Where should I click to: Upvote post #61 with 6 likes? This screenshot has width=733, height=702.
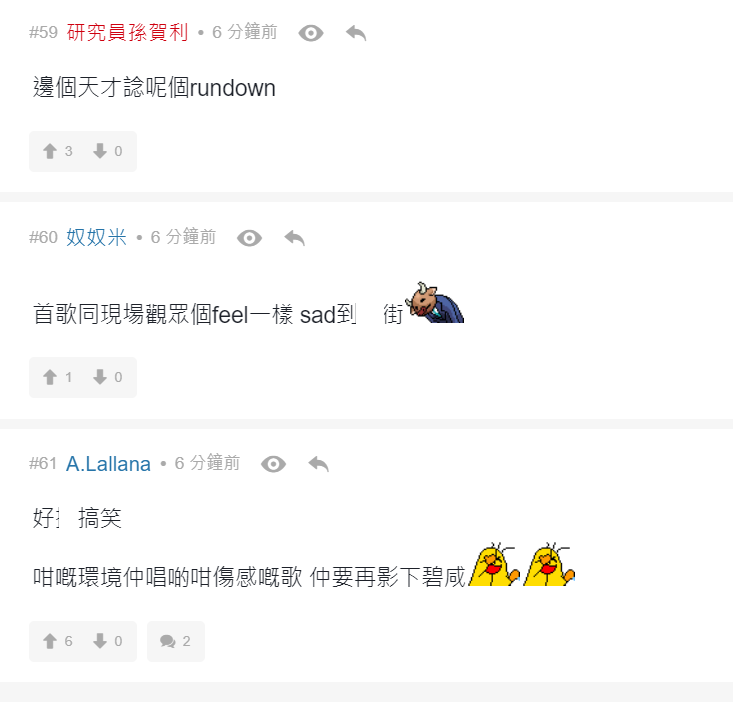(57, 641)
